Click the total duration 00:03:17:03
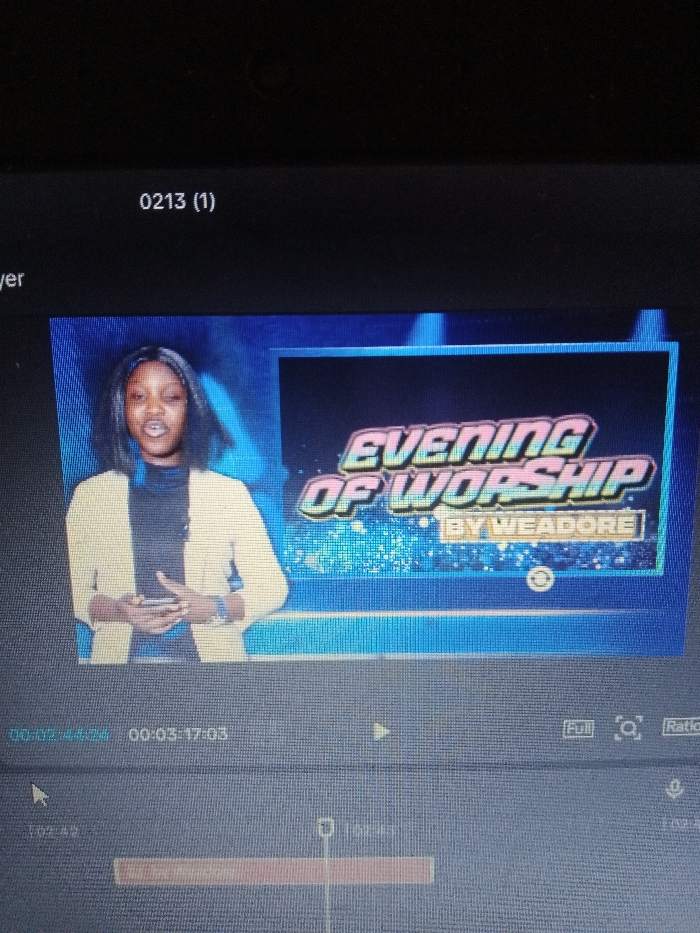The image size is (700, 933). (x=178, y=734)
